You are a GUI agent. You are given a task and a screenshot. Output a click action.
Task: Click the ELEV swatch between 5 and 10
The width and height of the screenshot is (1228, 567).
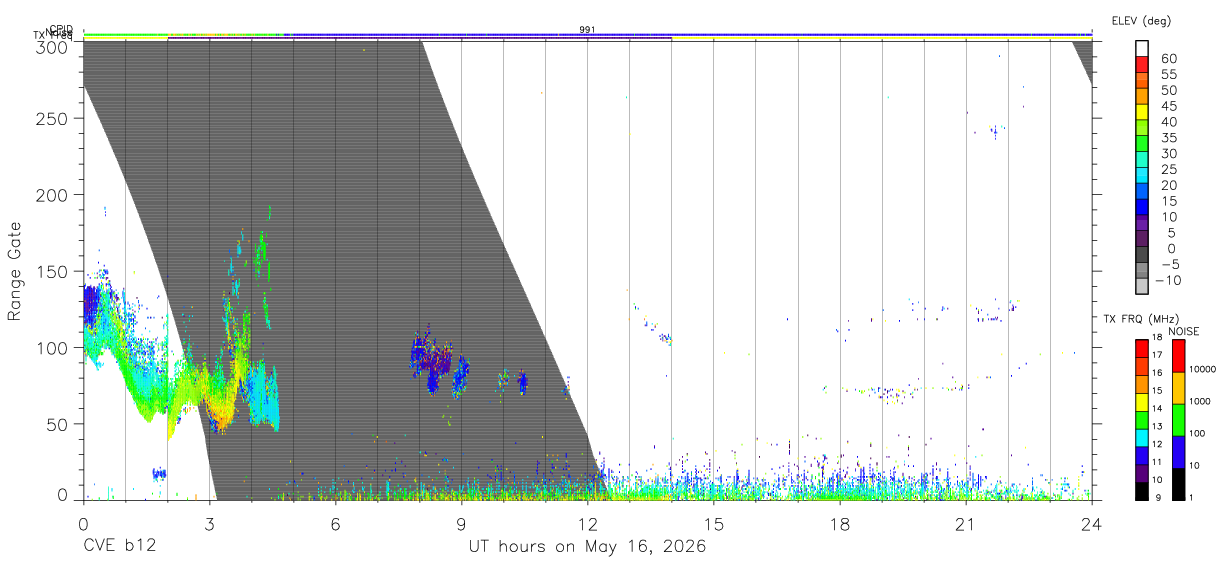click(x=1142, y=225)
